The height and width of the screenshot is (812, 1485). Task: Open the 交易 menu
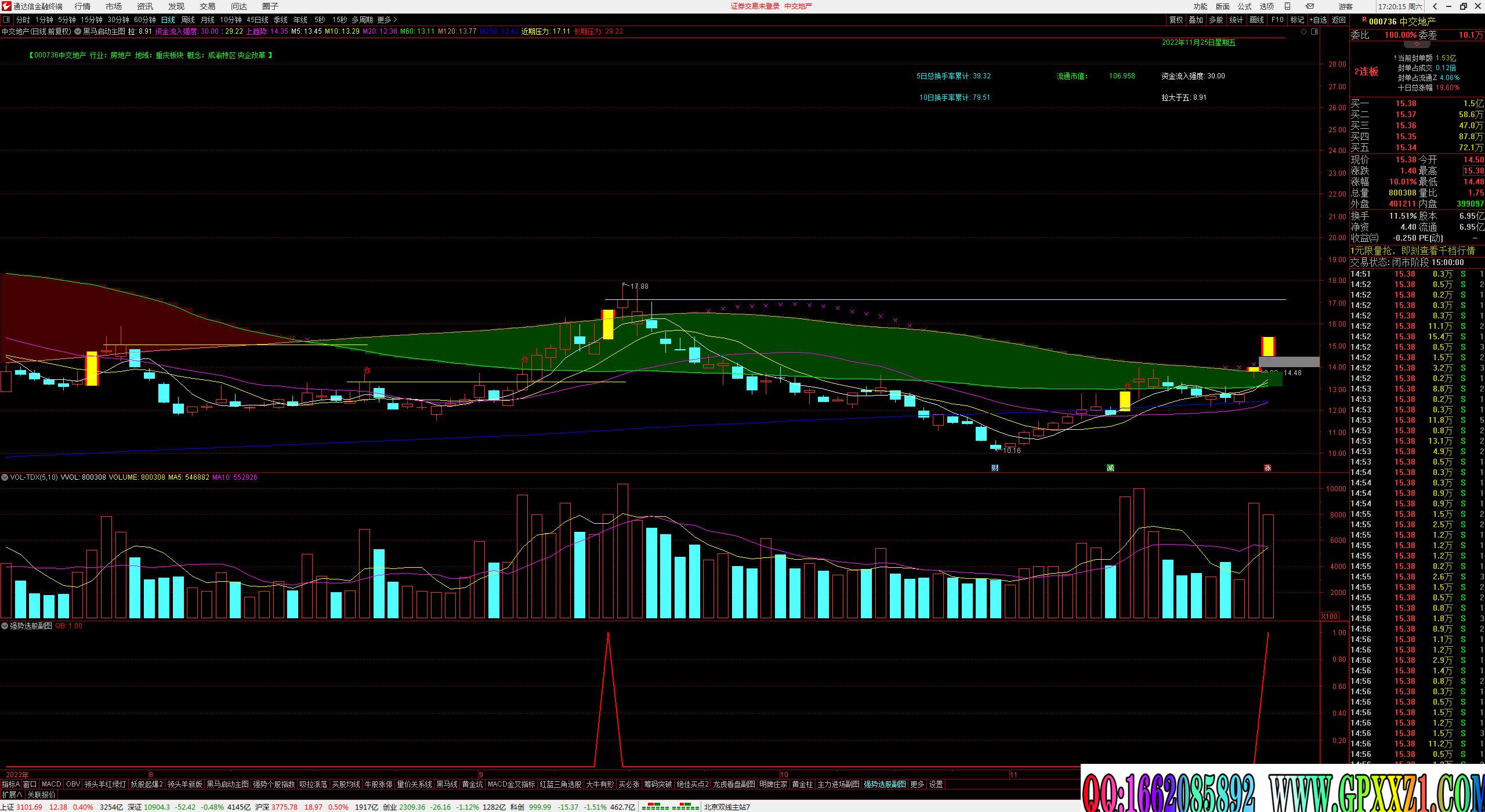(x=208, y=6)
